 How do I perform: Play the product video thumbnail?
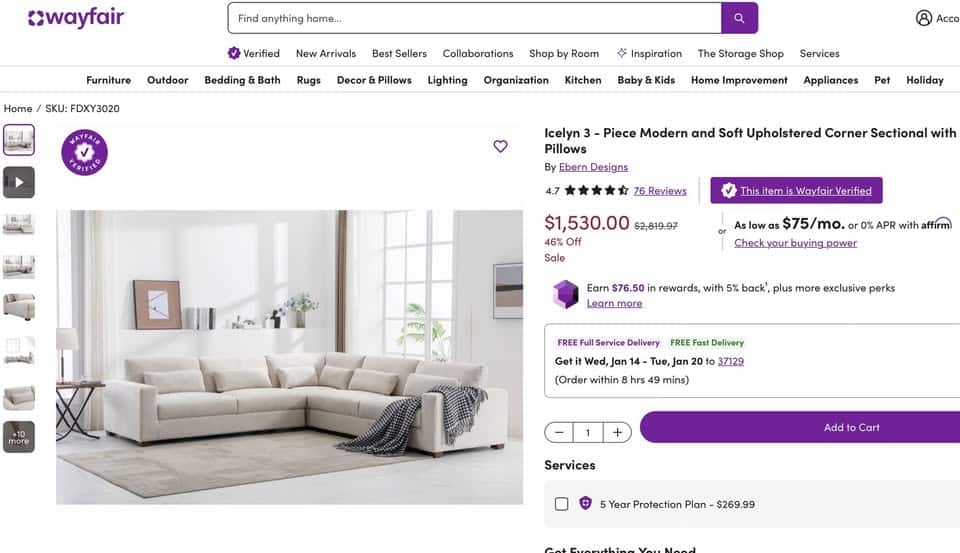[x=19, y=182]
